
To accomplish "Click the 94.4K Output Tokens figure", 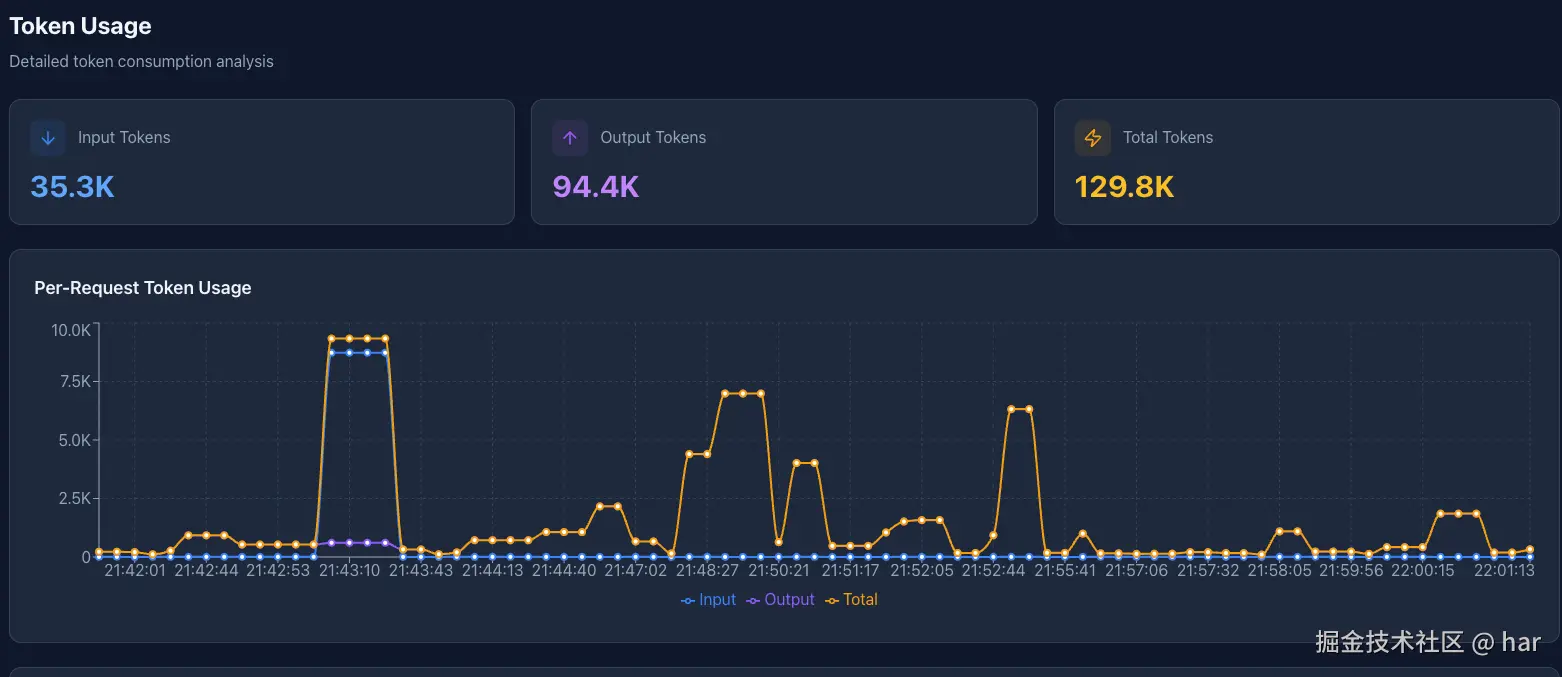I will click(594, 186).
